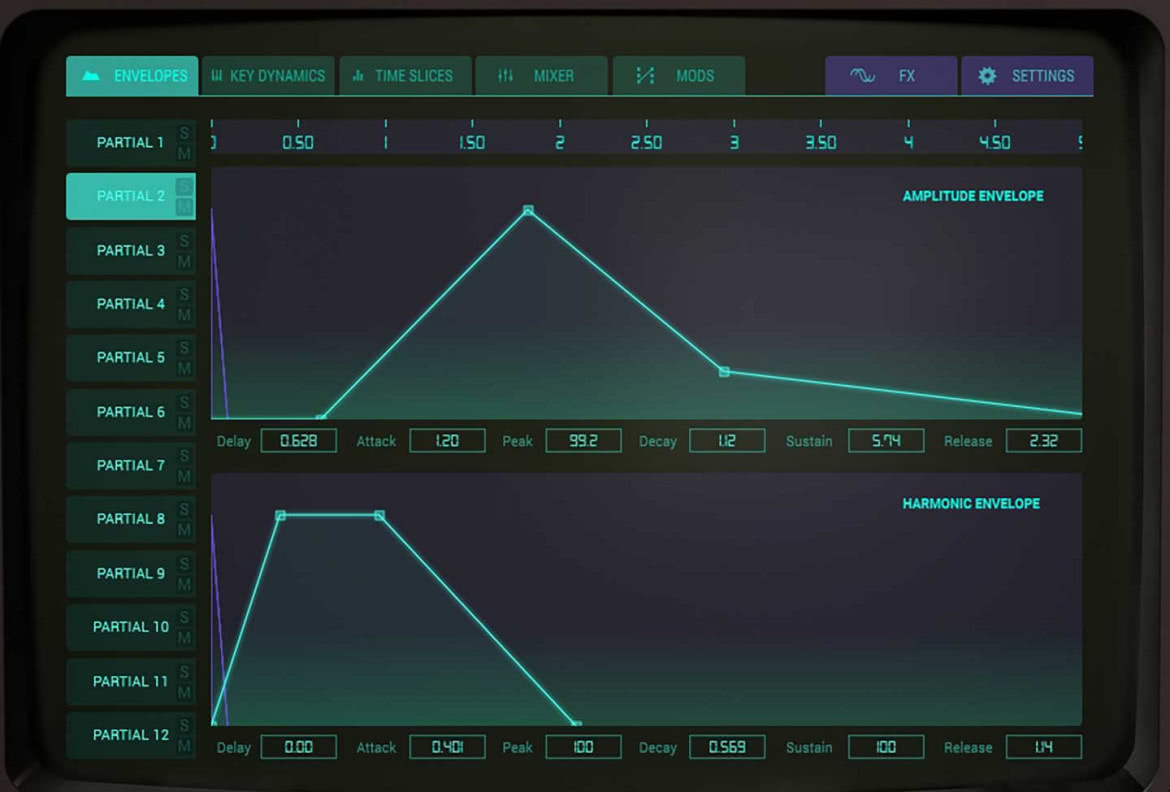Select Partial 2

[x=130, y=196]
